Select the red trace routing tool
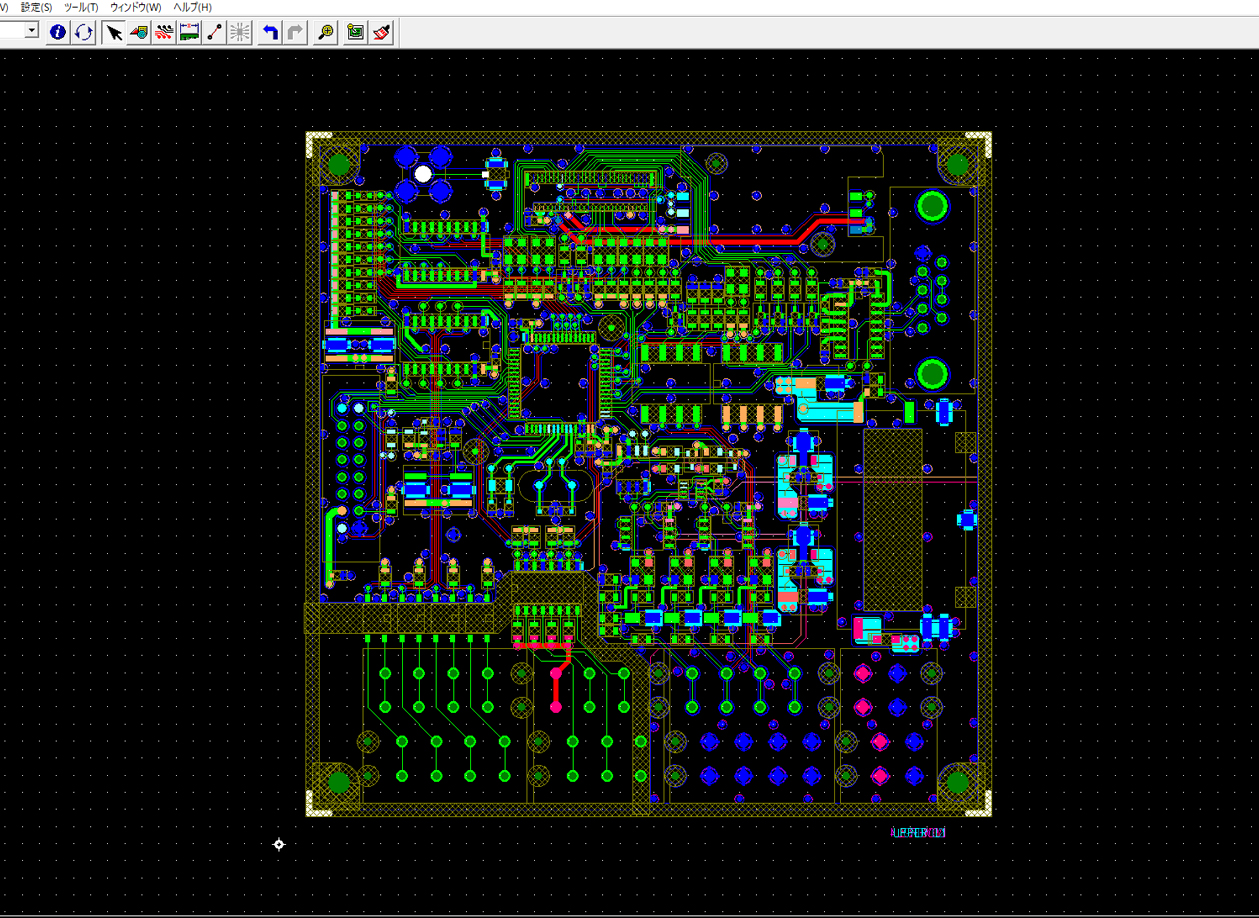Image resolution: width=1259 pixels, height=918 pixels. (x=165, y=32)
